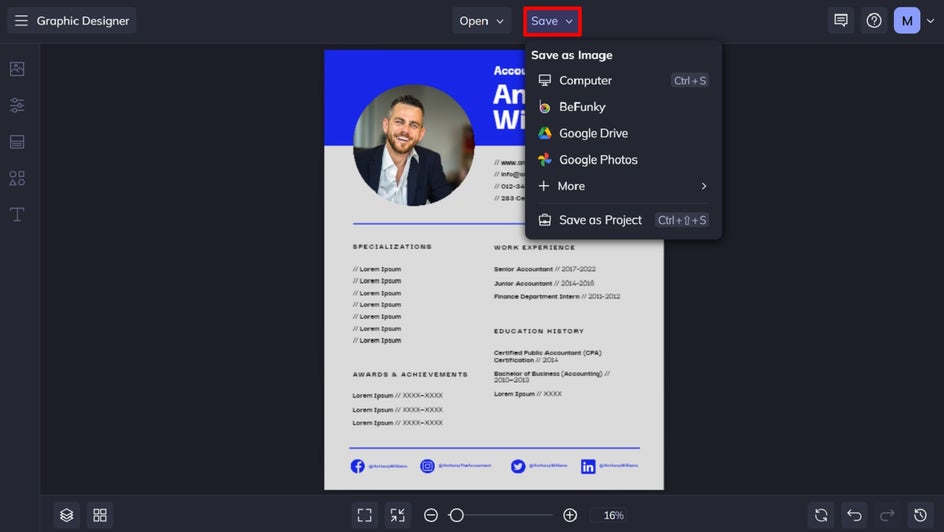Viewport: 944px width, 532px height.
Task: Click the fullscreen collapse arrows icon
Action: [x=397, y=515]
